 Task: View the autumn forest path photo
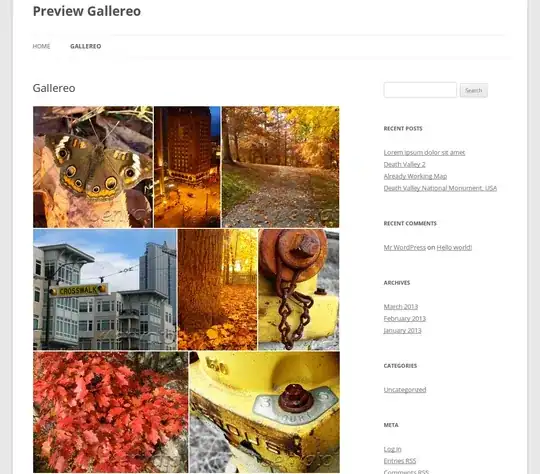[x=280, y=167]
